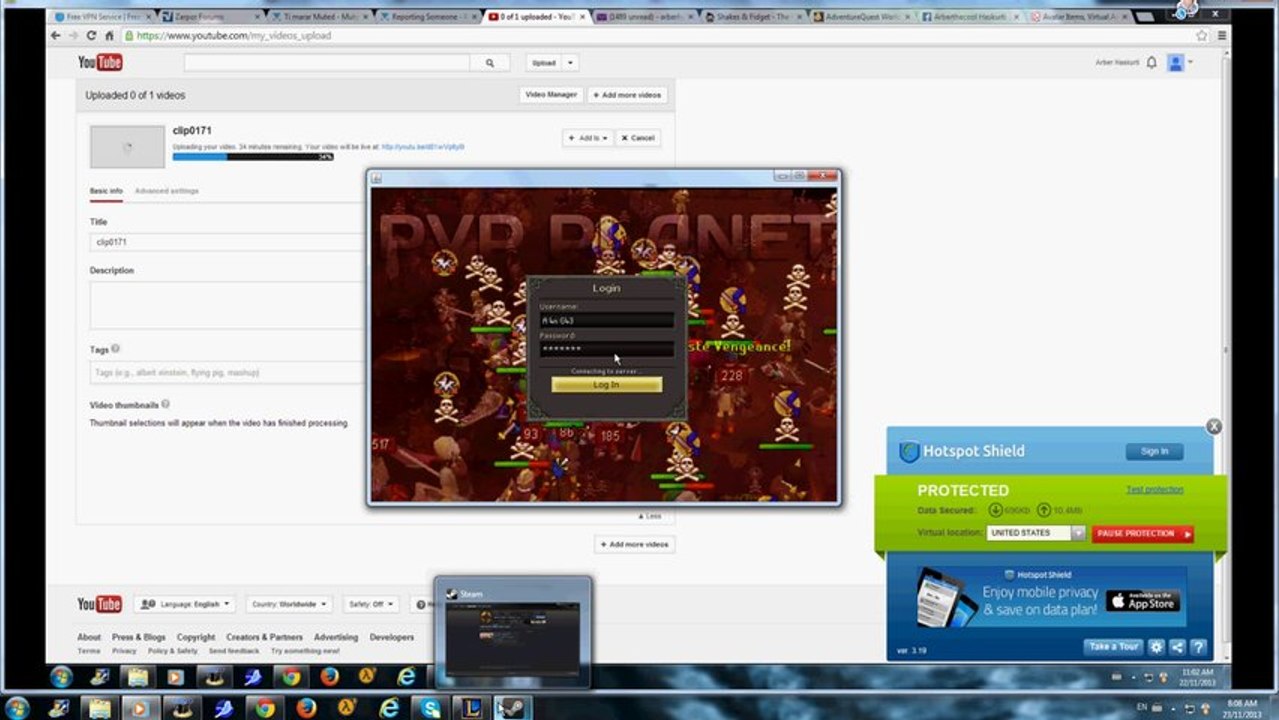Open the blue account avatar menu
1279x720 pixels.
1176,62
